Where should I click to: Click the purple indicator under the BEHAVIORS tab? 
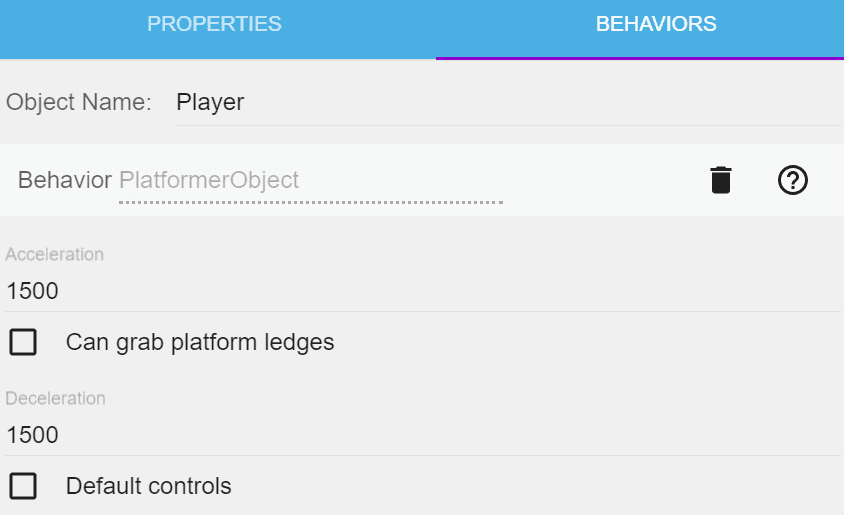point(640,58)
